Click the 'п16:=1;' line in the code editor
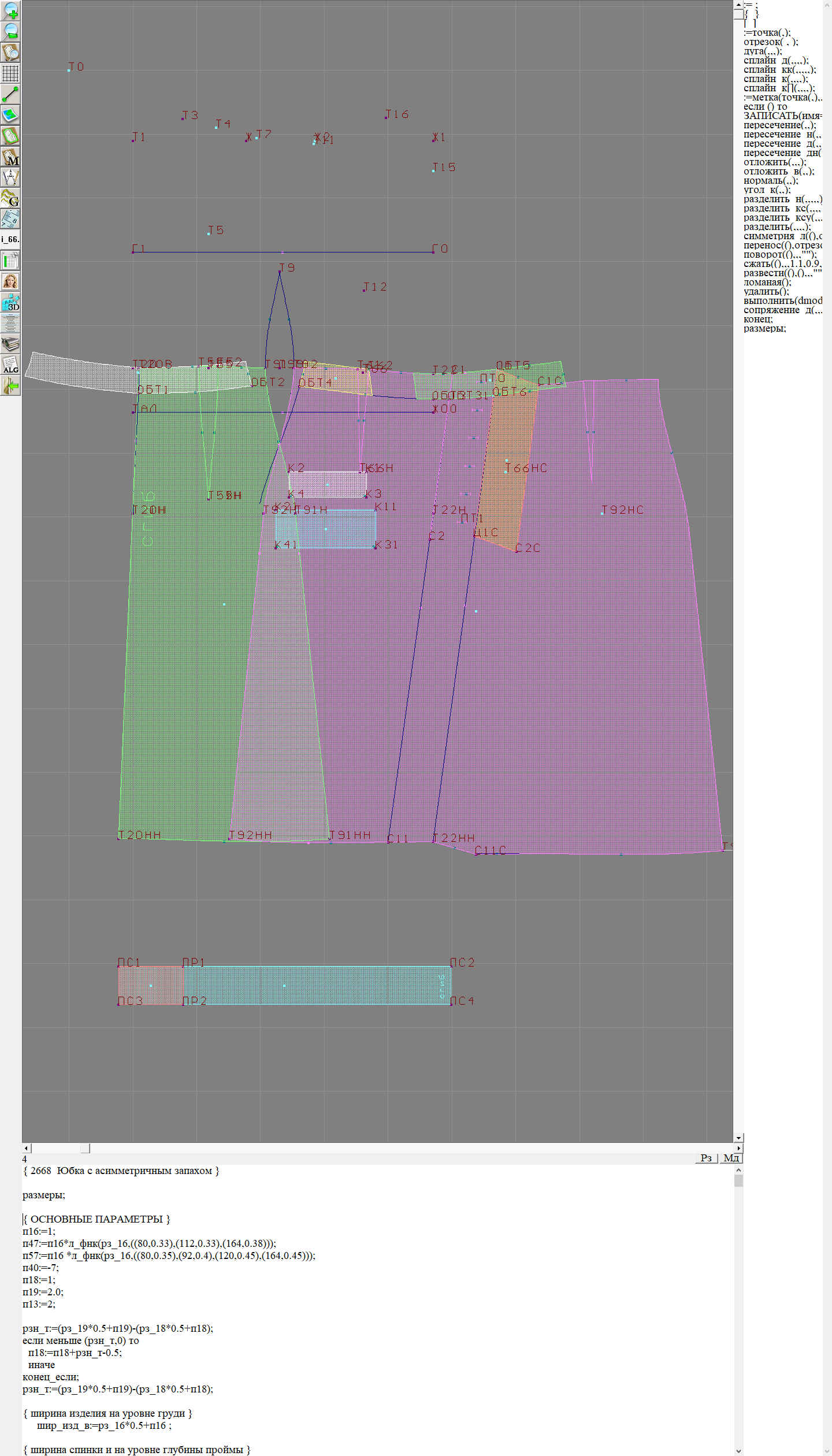Screen dimensions: 832x1456 click(39, 1231)
